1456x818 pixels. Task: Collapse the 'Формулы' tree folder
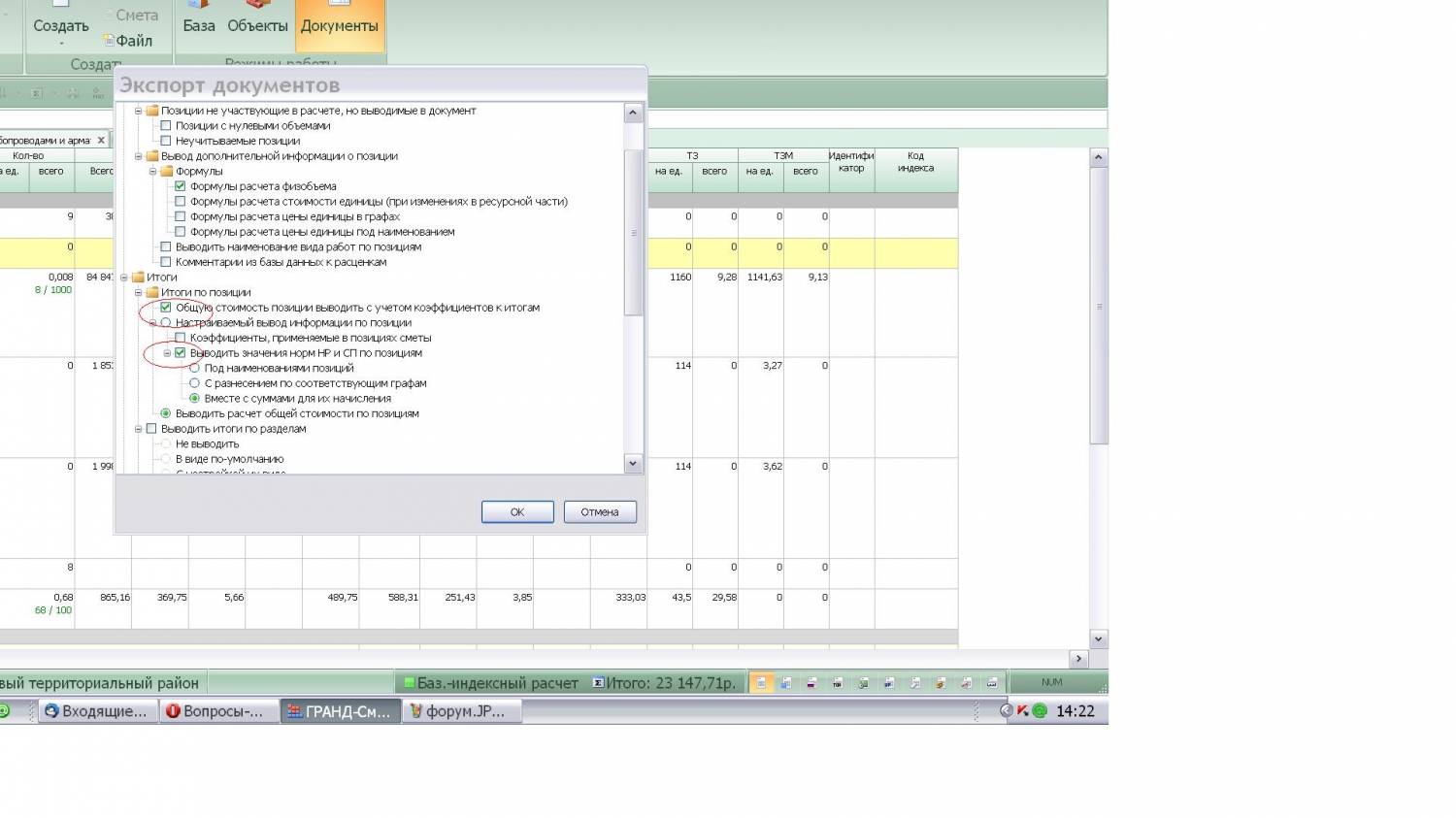tap(153, 172)
